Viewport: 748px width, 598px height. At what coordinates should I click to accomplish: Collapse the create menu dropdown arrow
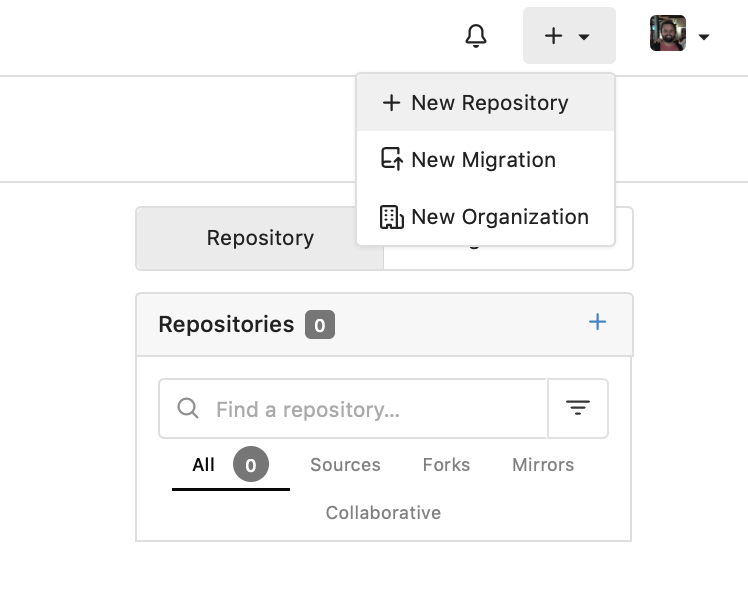584,37
